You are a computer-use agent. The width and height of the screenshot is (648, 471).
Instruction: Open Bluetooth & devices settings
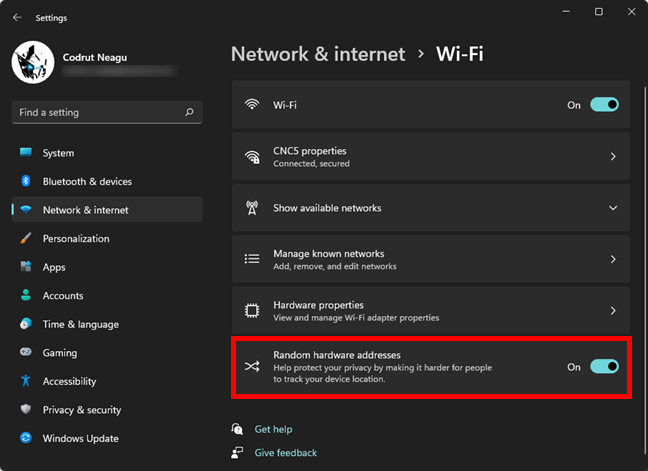click(107, 181)
